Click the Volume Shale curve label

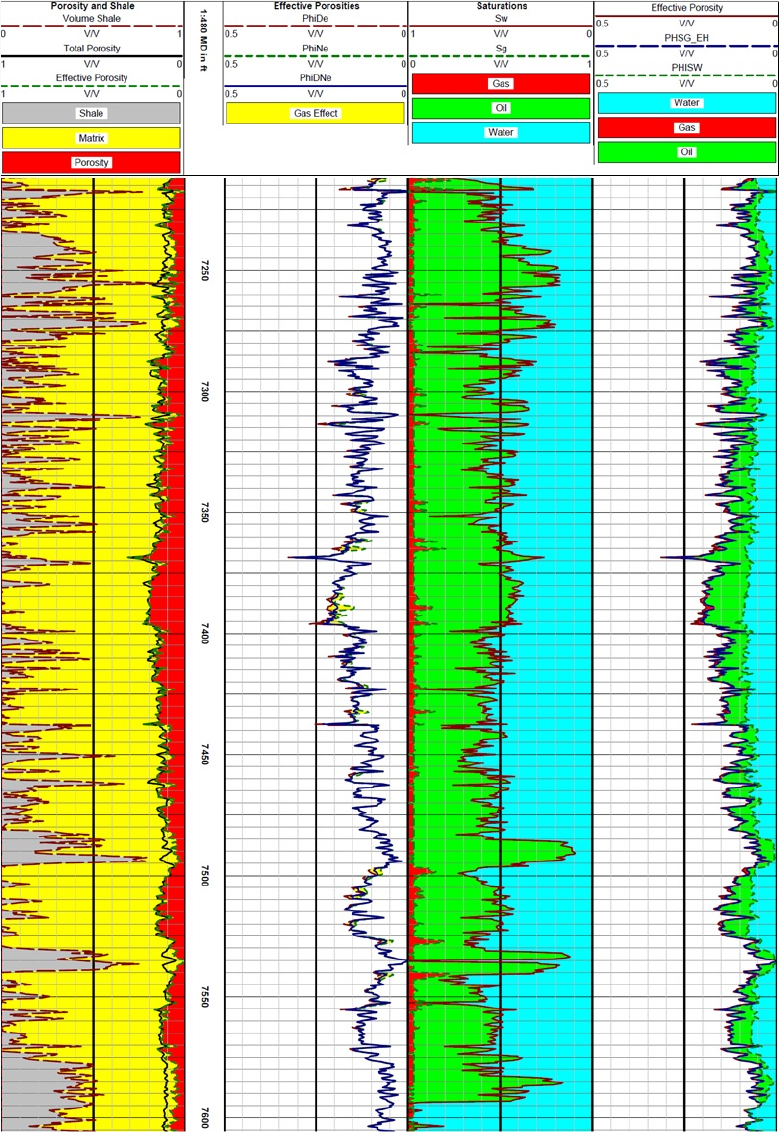[91, 19]
